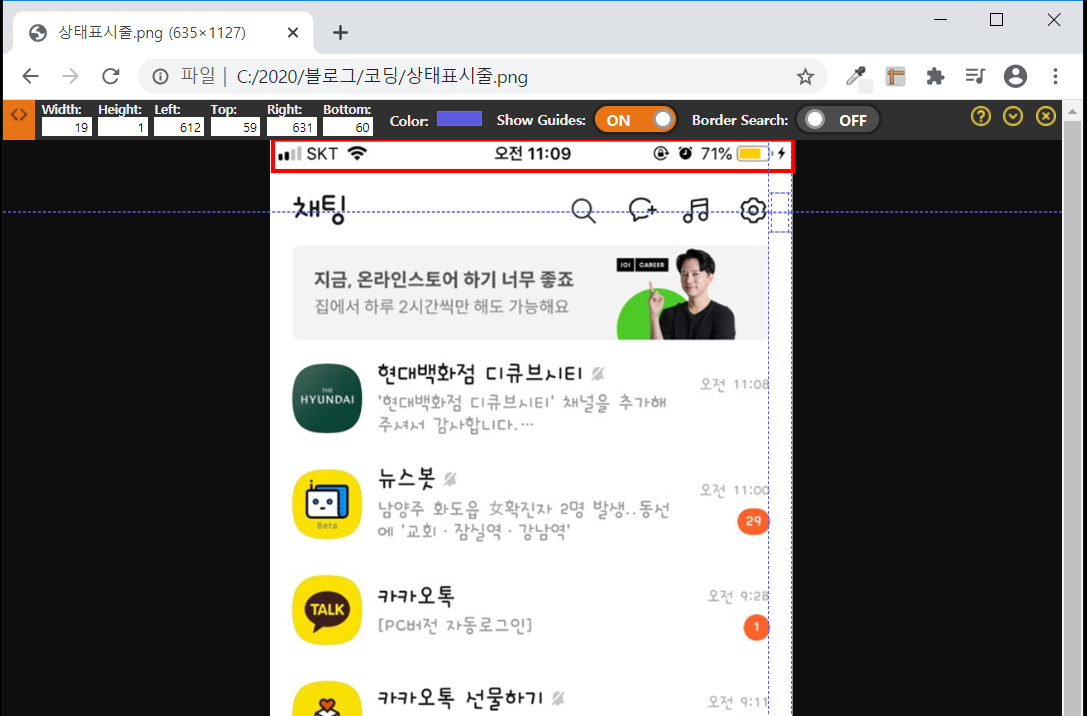This screenshot has height=716, width=1087.
Task: Click the settings gear in chat header
Action: [753, 210]
